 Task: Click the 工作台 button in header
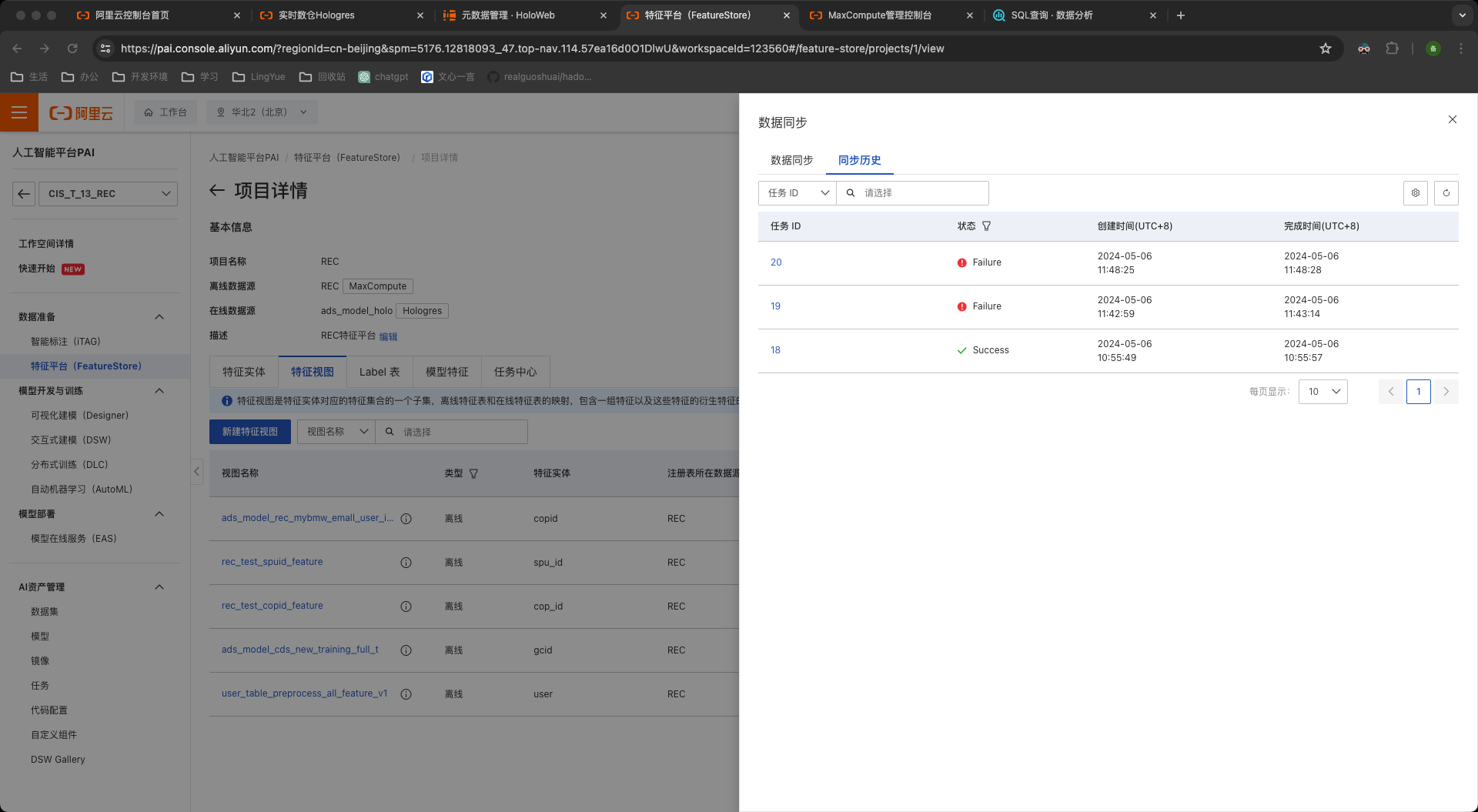point(166,112)
